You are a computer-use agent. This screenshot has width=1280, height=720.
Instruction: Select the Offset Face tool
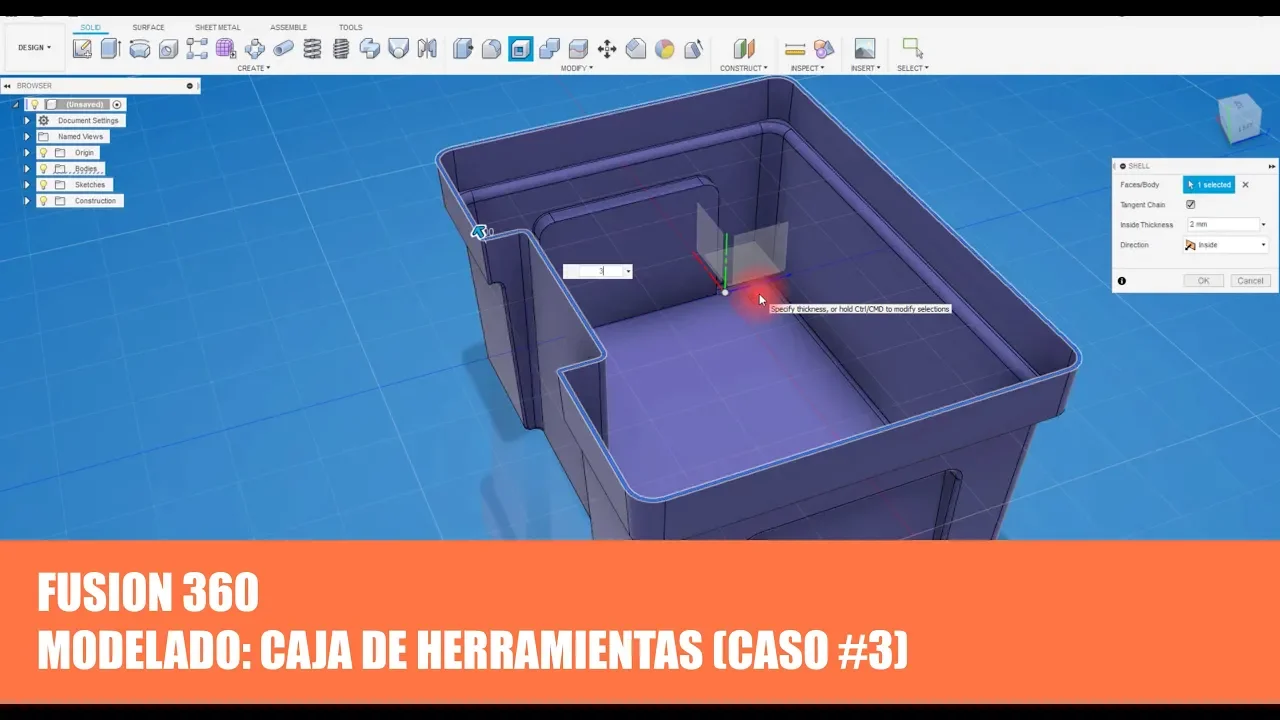[x=578, y=48]
